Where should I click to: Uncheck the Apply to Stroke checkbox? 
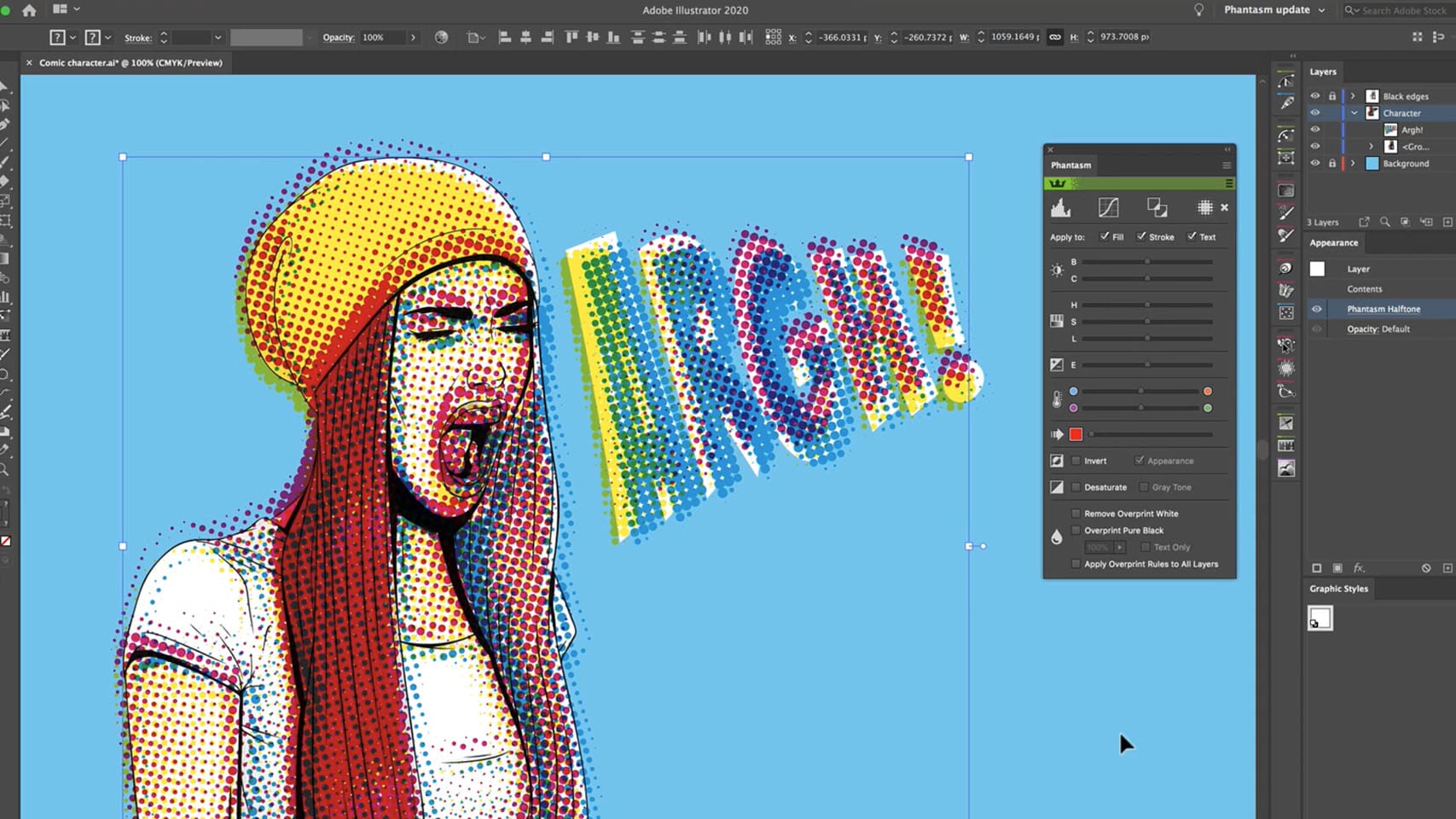pyautogui.click(x=1141, y=236)
